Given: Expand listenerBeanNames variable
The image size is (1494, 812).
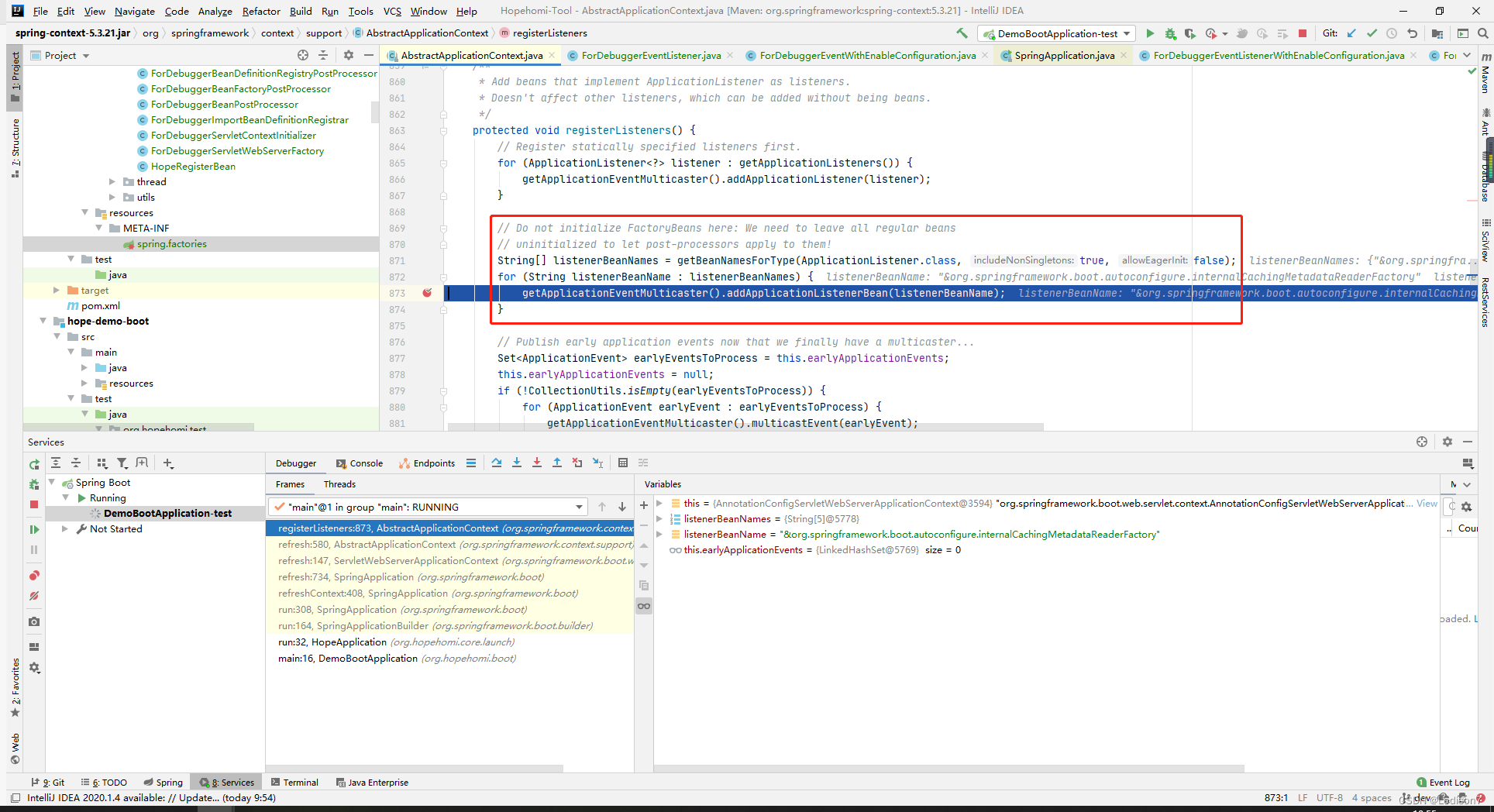Looking at the screenshot, I should click(x=660, y=518).
